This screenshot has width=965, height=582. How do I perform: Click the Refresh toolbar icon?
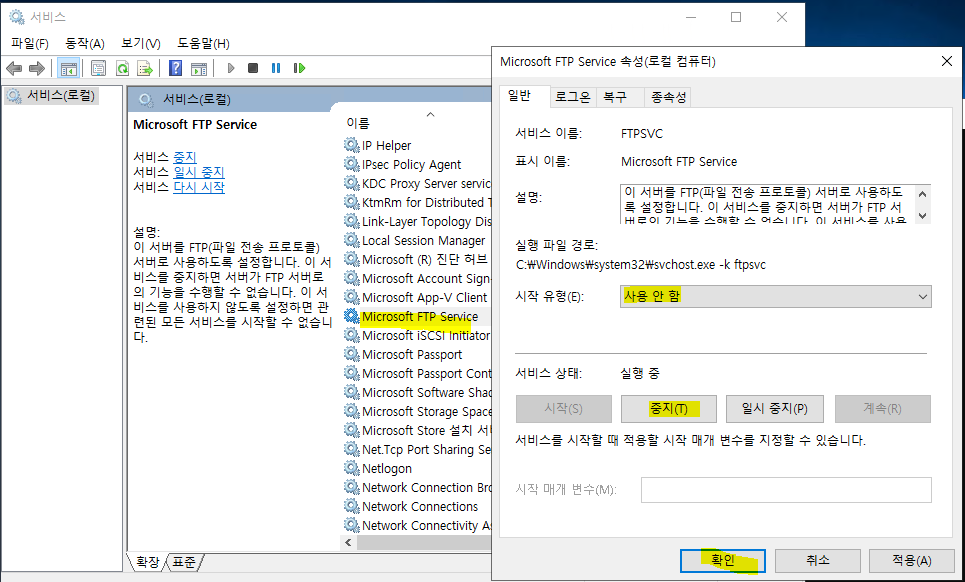(122, 68)
